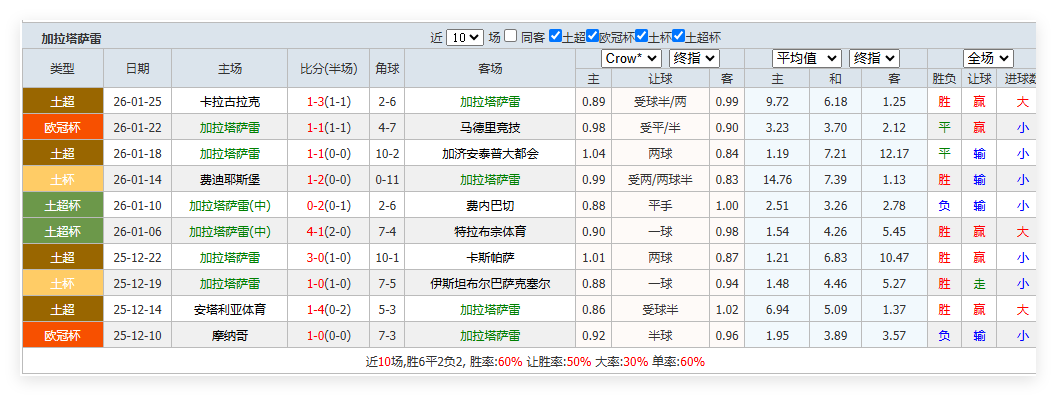Click the 加拉塔萨雷 team title
This screenshot has height=396, width=1056.
point(71,38)
